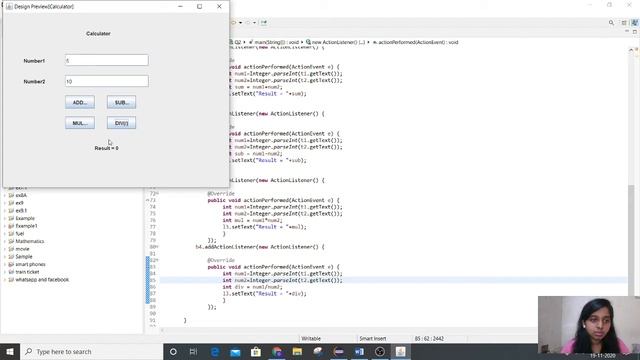Focus the Number1 text field
This screenshot has height=360, width=640.
point(107,60)
